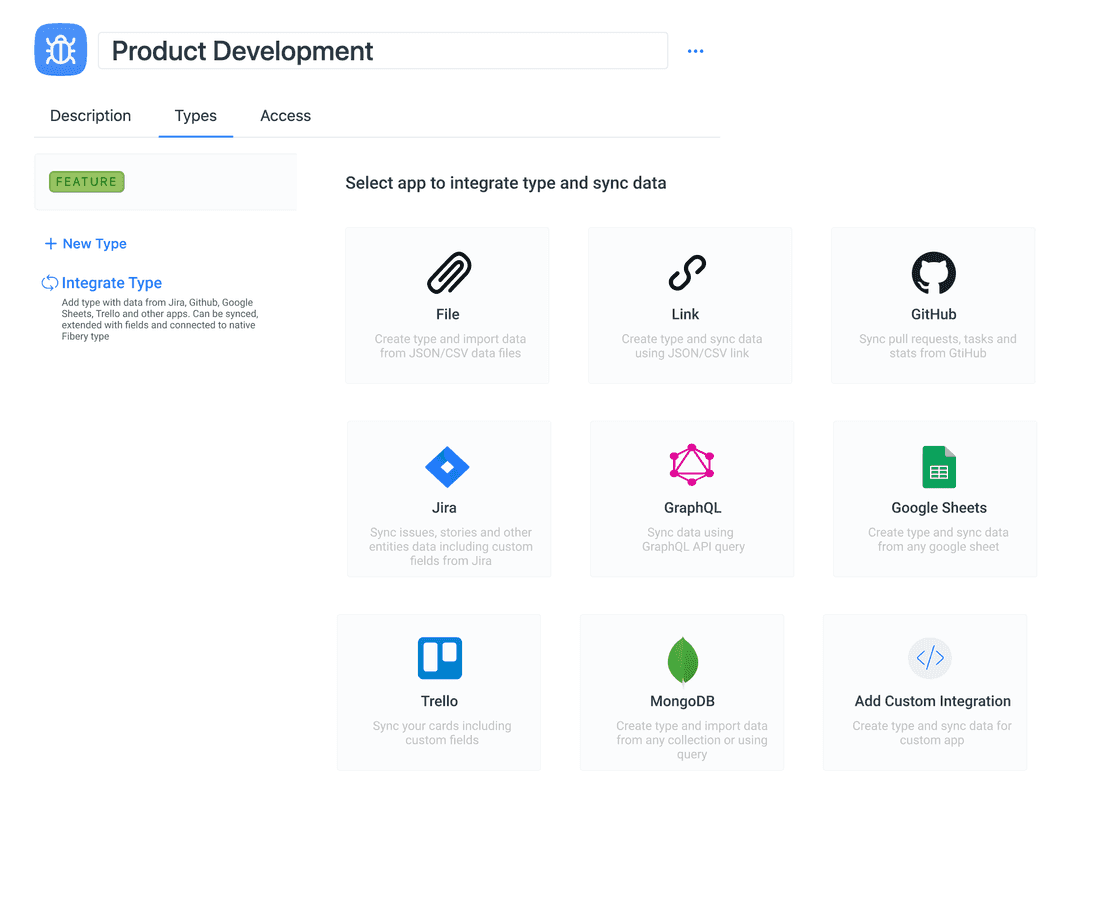This screenshot has height=906, width=1100.
Task: Select the Types tab
Action: coord(195,116)
